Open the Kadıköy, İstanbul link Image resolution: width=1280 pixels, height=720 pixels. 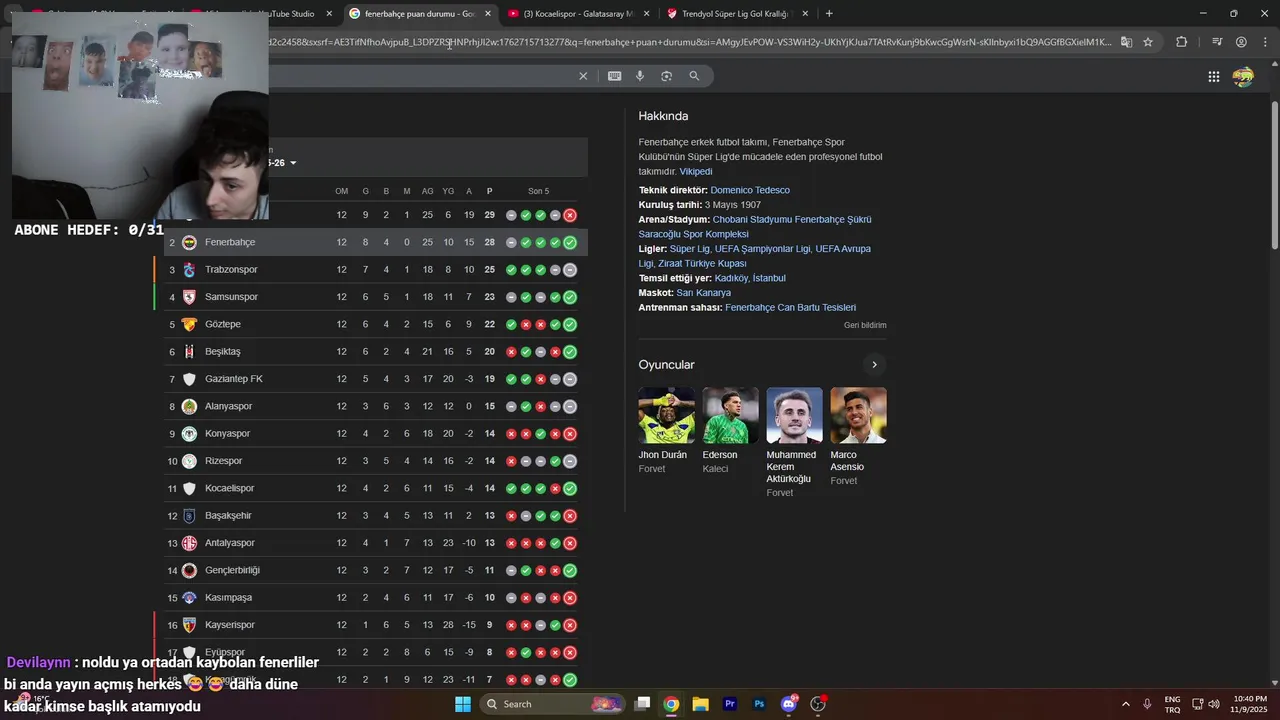tap(750, 278)
